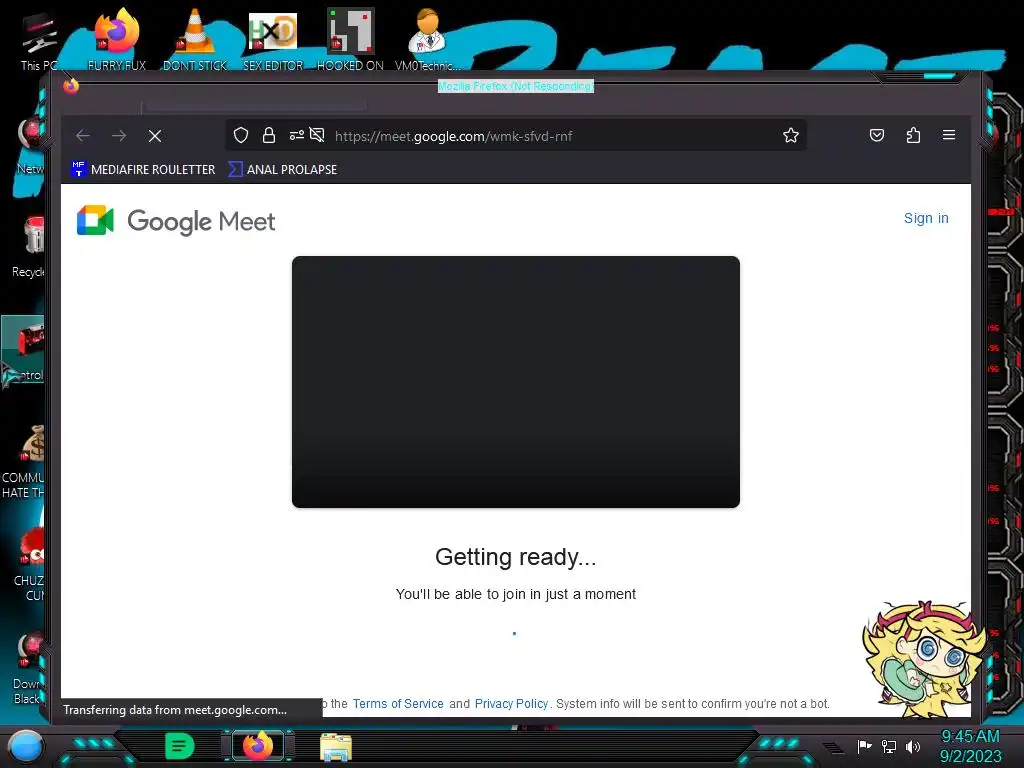Open site permissions icon in address bar
The image size is (1024, 768).
[x=296, y=135]
